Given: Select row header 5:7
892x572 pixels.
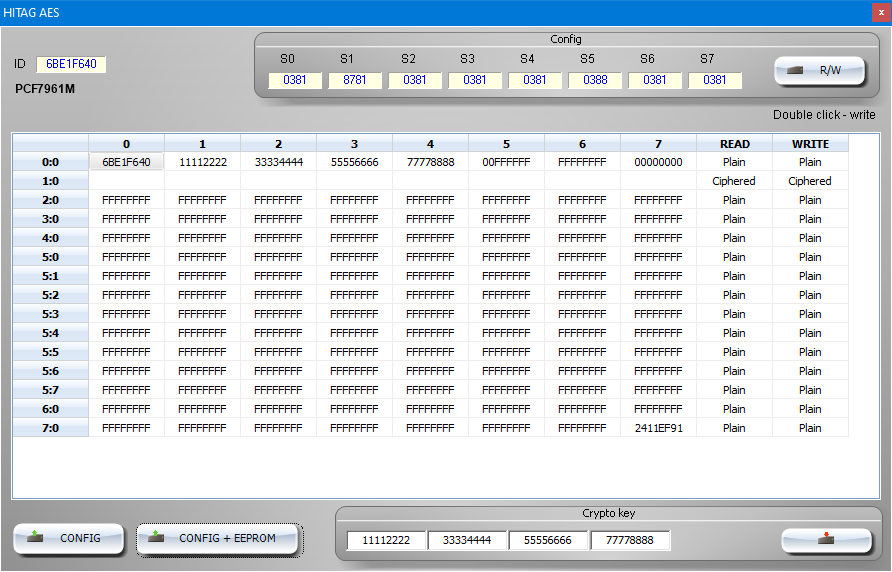Looking at the screenshot, I should (51, 390).
